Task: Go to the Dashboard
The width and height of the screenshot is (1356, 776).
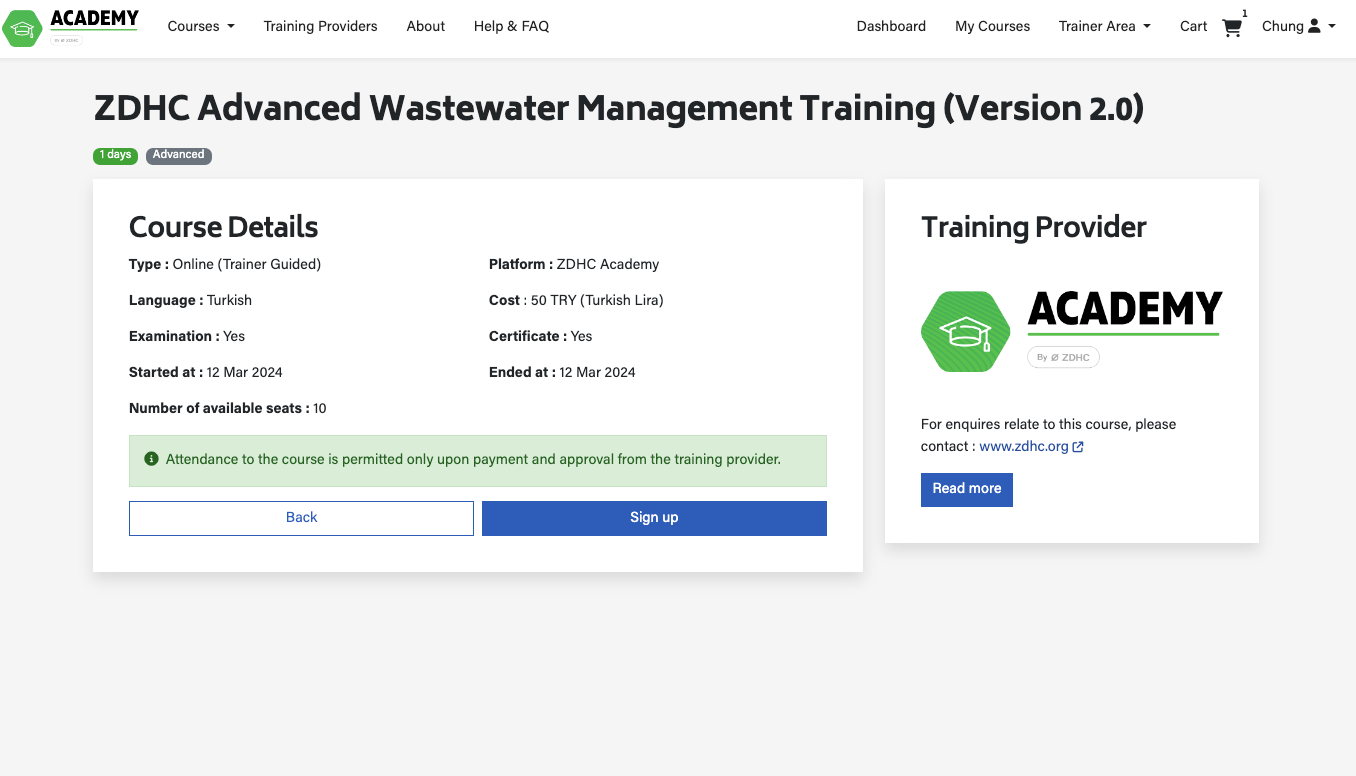Action: [891, 26]
